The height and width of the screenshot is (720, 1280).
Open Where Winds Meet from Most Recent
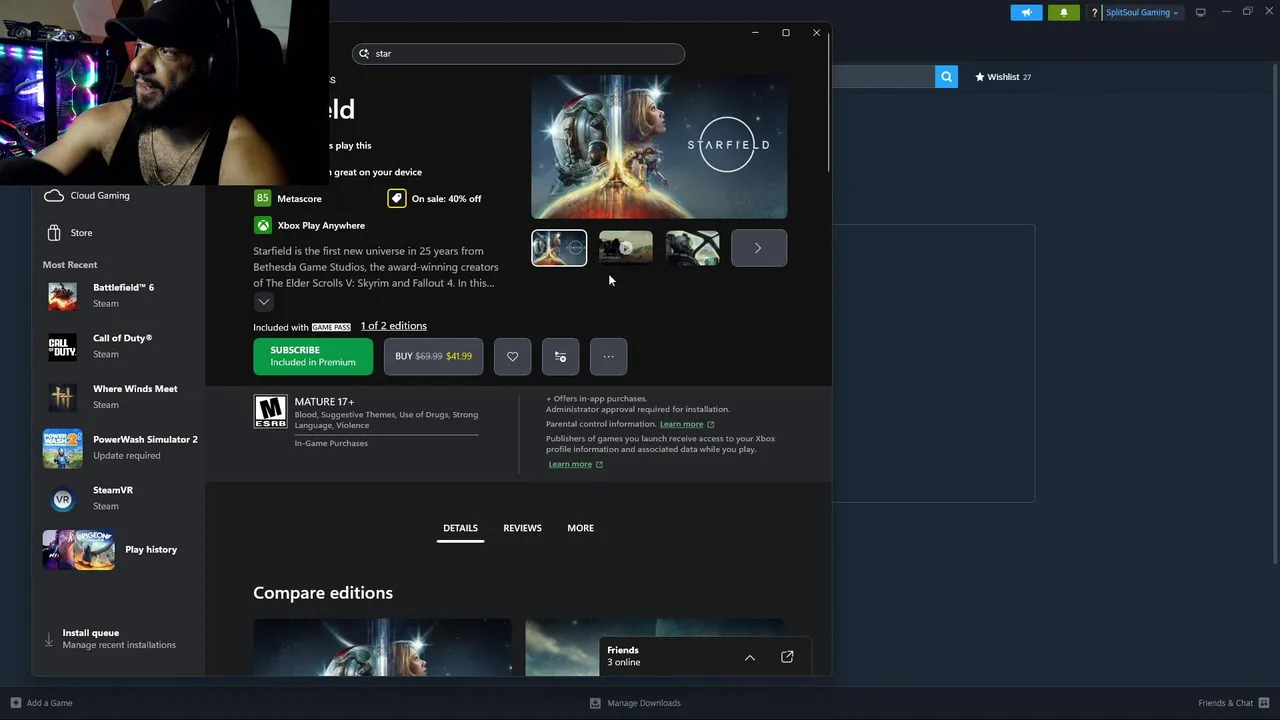(x=118, y=397)
